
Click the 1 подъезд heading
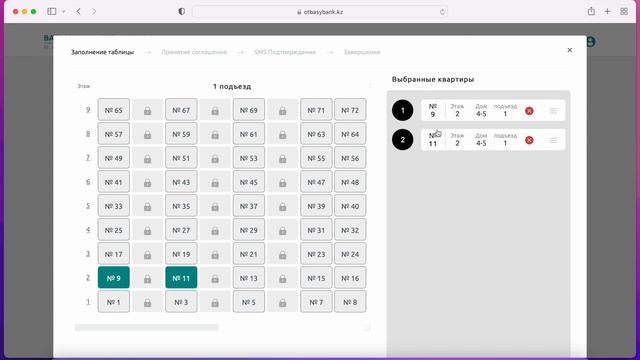point(232,87)
